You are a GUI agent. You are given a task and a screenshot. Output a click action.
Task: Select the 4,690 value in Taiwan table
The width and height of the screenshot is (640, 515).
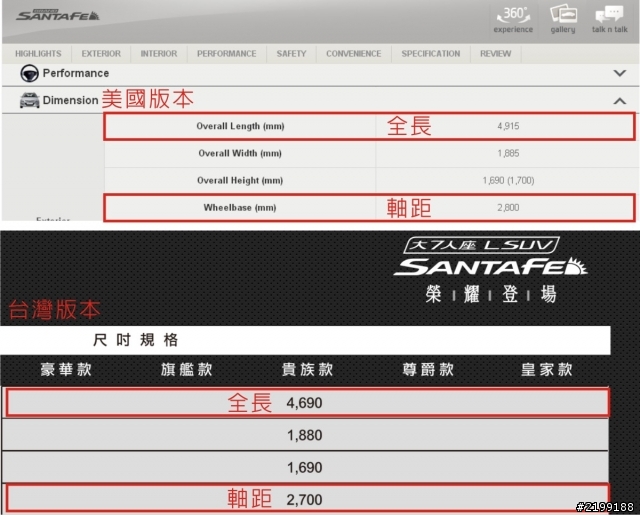[x=304, y=403]
